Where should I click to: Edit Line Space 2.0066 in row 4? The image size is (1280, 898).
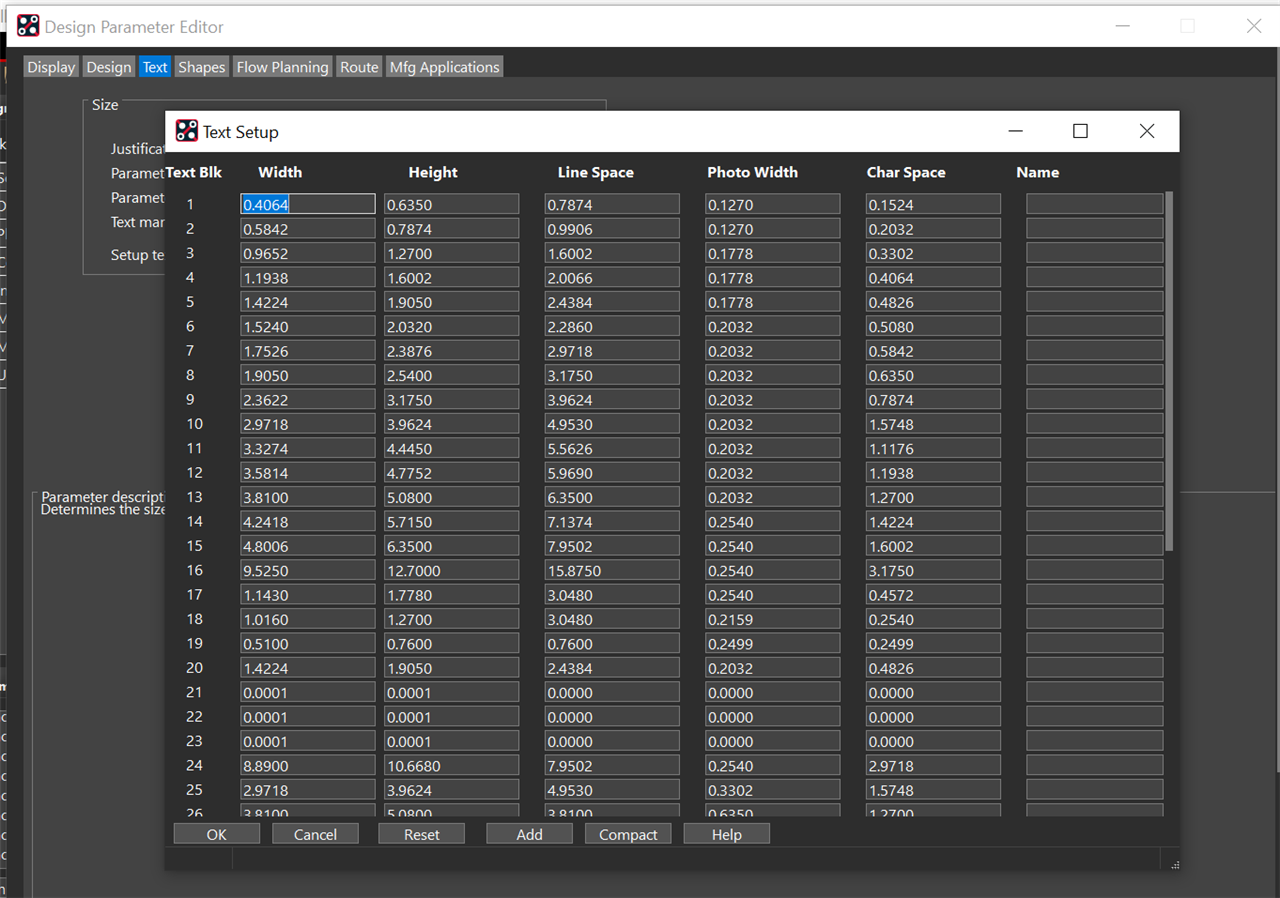612,278
